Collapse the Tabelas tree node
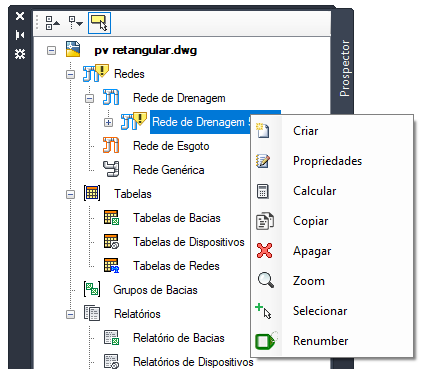 coord(70,194)
